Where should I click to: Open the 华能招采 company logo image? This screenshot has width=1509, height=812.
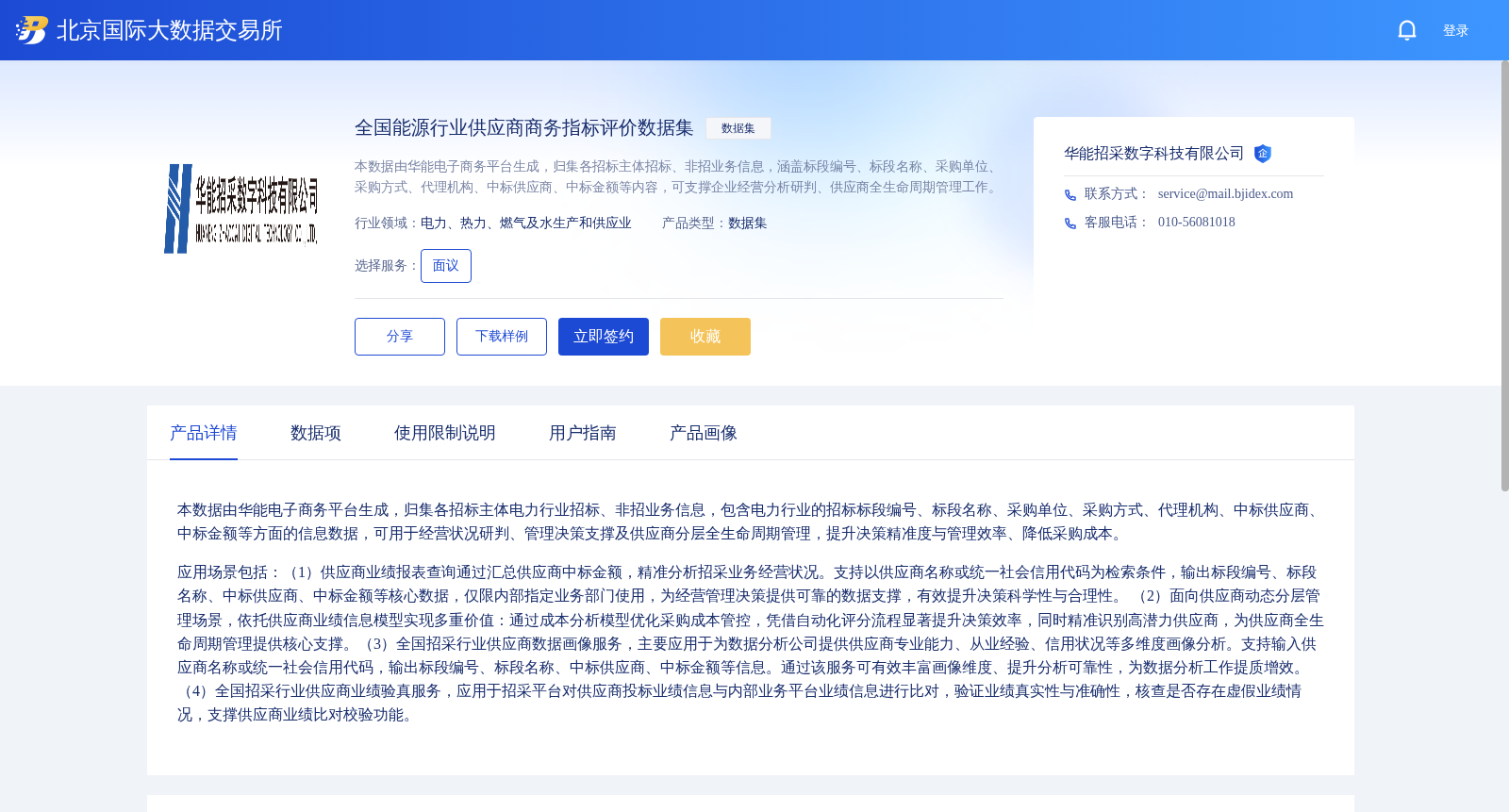coord(241,208)
